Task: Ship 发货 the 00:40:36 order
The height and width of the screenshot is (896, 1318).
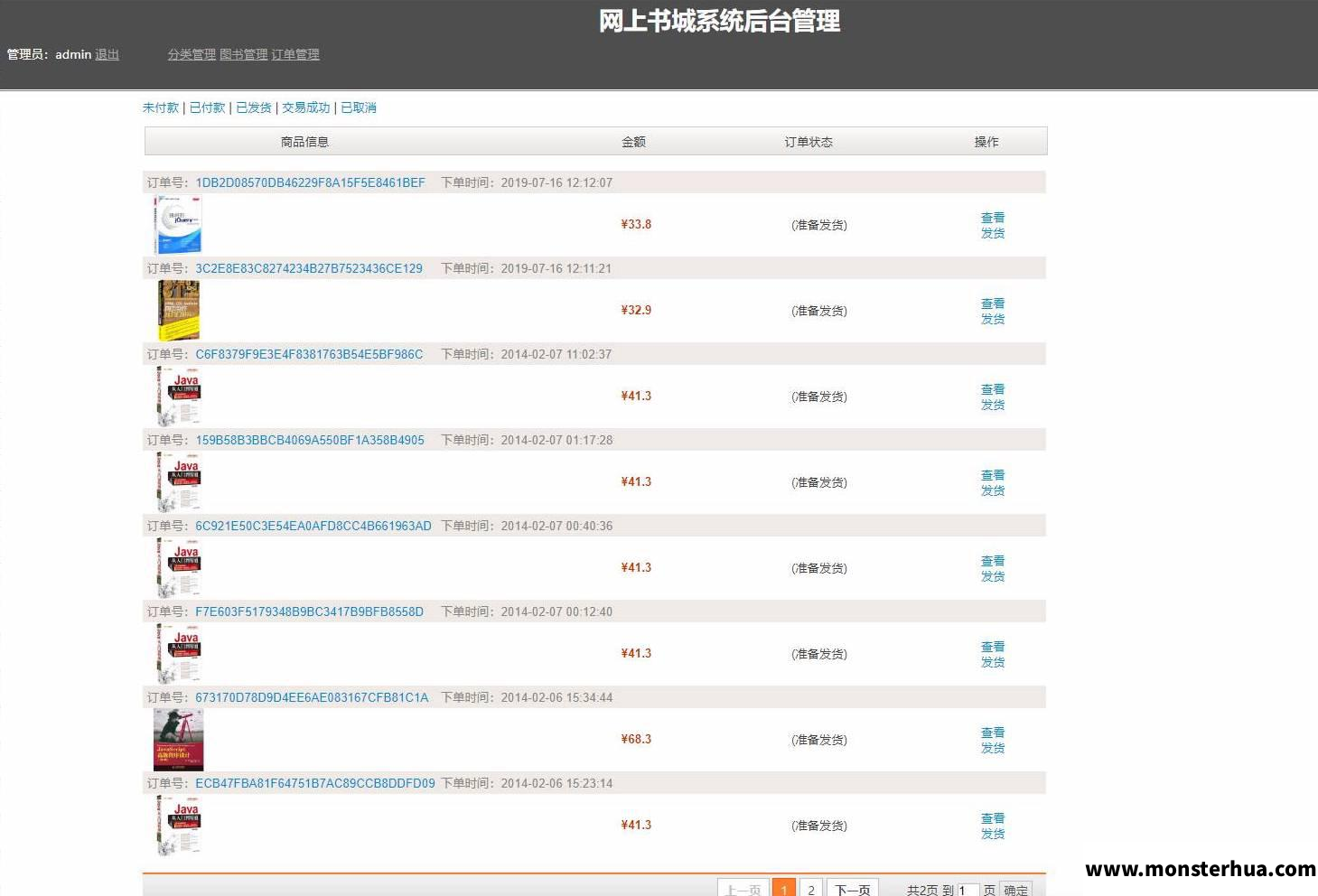Action: (x=993, y=576)
